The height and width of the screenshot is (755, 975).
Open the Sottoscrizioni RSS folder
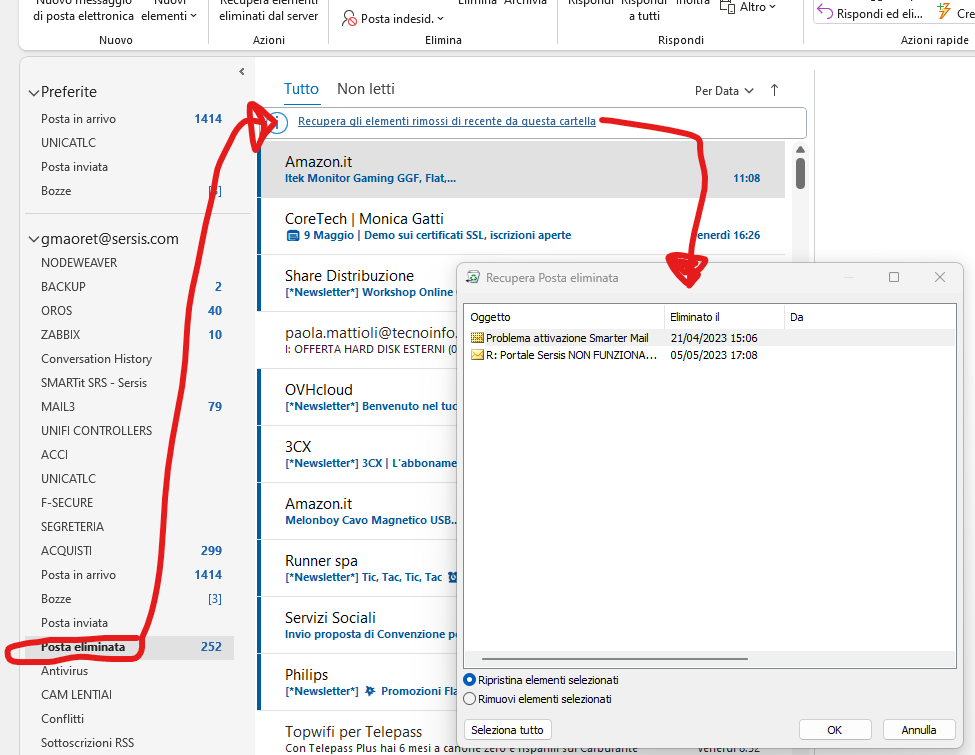(130, 743)
